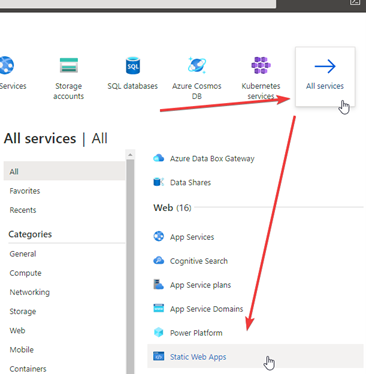Choose the Storage category
366x374 pixels.
23,311
